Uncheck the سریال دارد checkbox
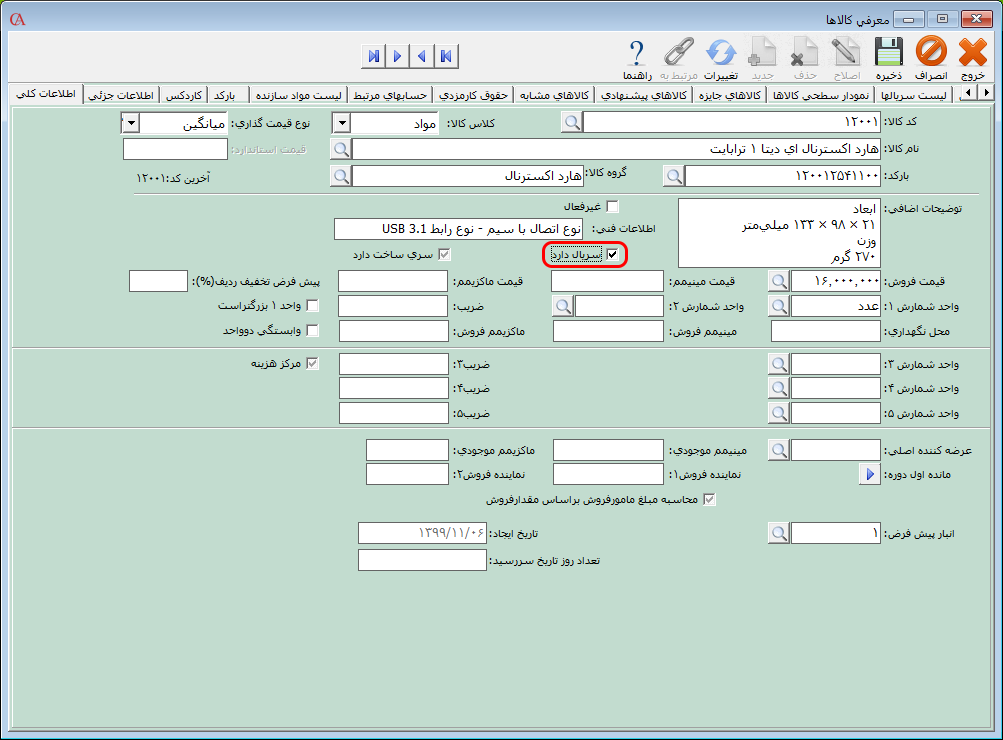 coord(613,255)
